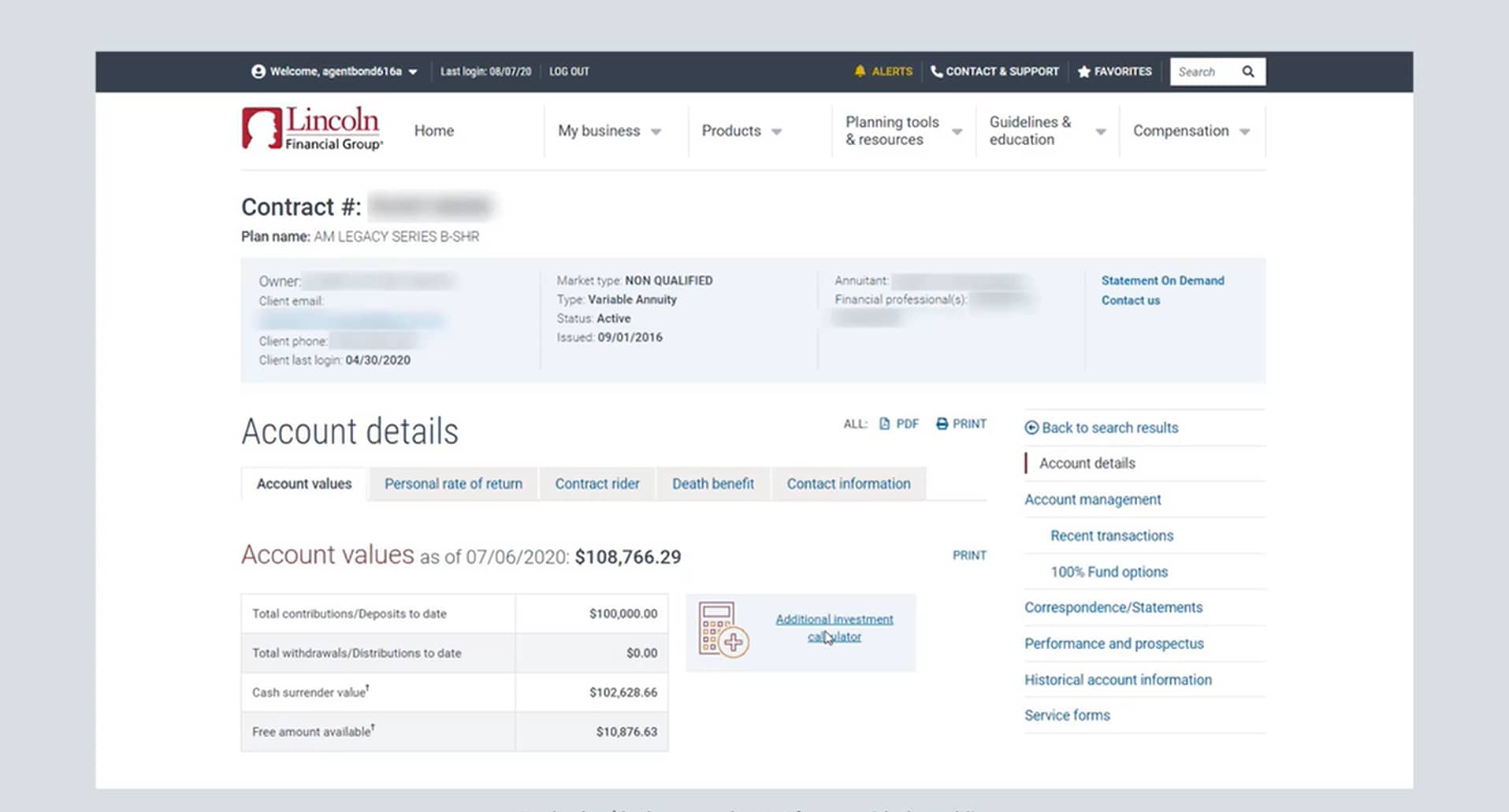Open Correspondence/Statements link
The height and width of the screenshot is (812, 1509).
1113,607
